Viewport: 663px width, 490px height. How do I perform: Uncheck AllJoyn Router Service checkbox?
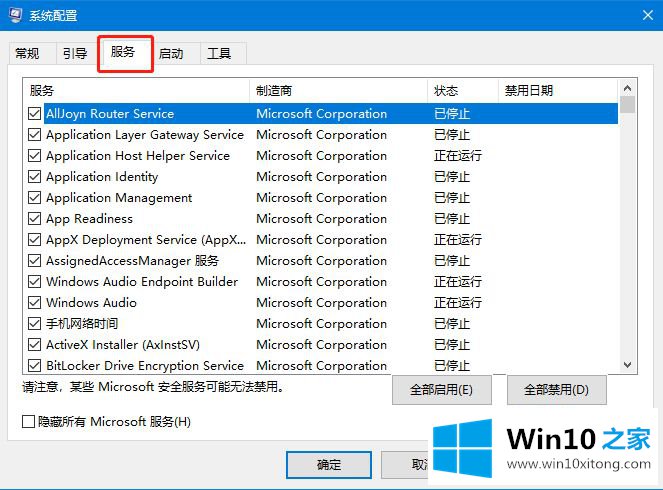pos(34,113)
